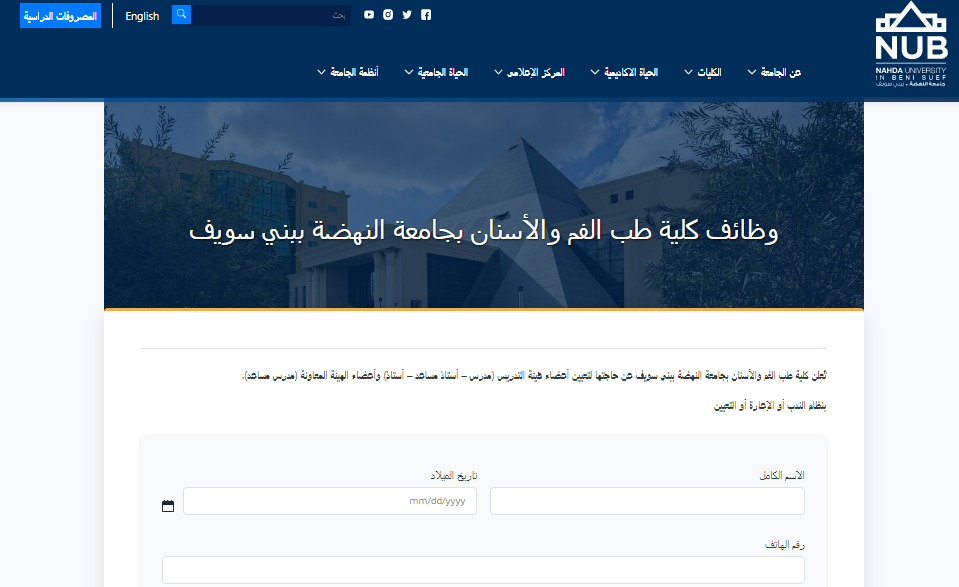Click the dental faculty jobs banner image
The width and height of the screenshot is (959, 587).
(483, 205)
